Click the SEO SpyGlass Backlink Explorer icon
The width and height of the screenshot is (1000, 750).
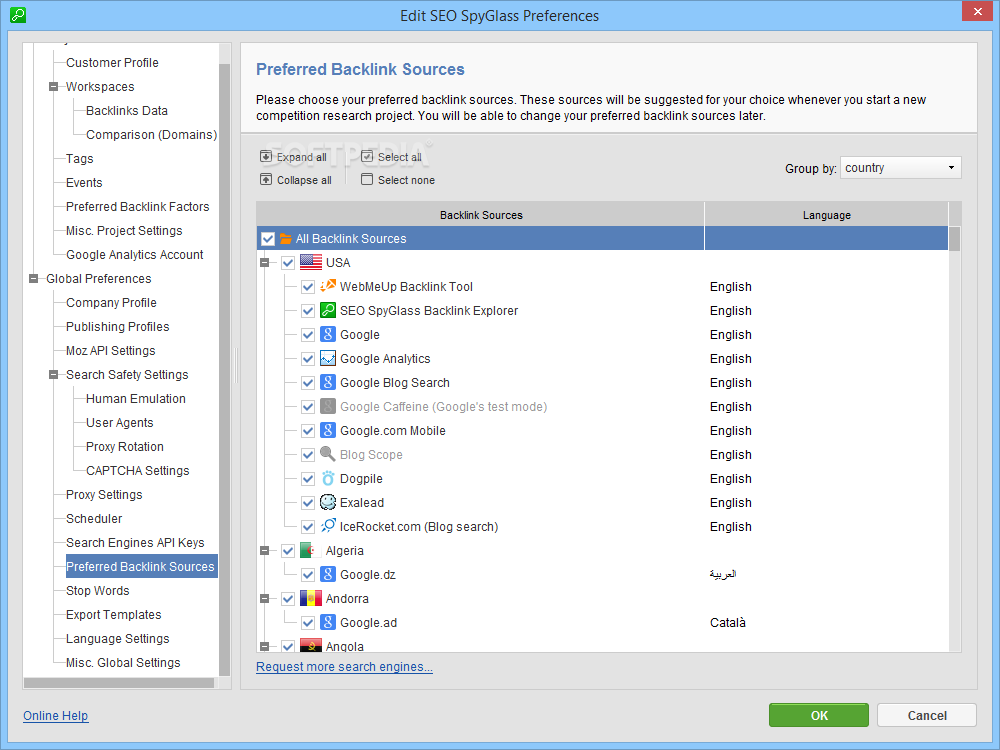coord(328,311)
